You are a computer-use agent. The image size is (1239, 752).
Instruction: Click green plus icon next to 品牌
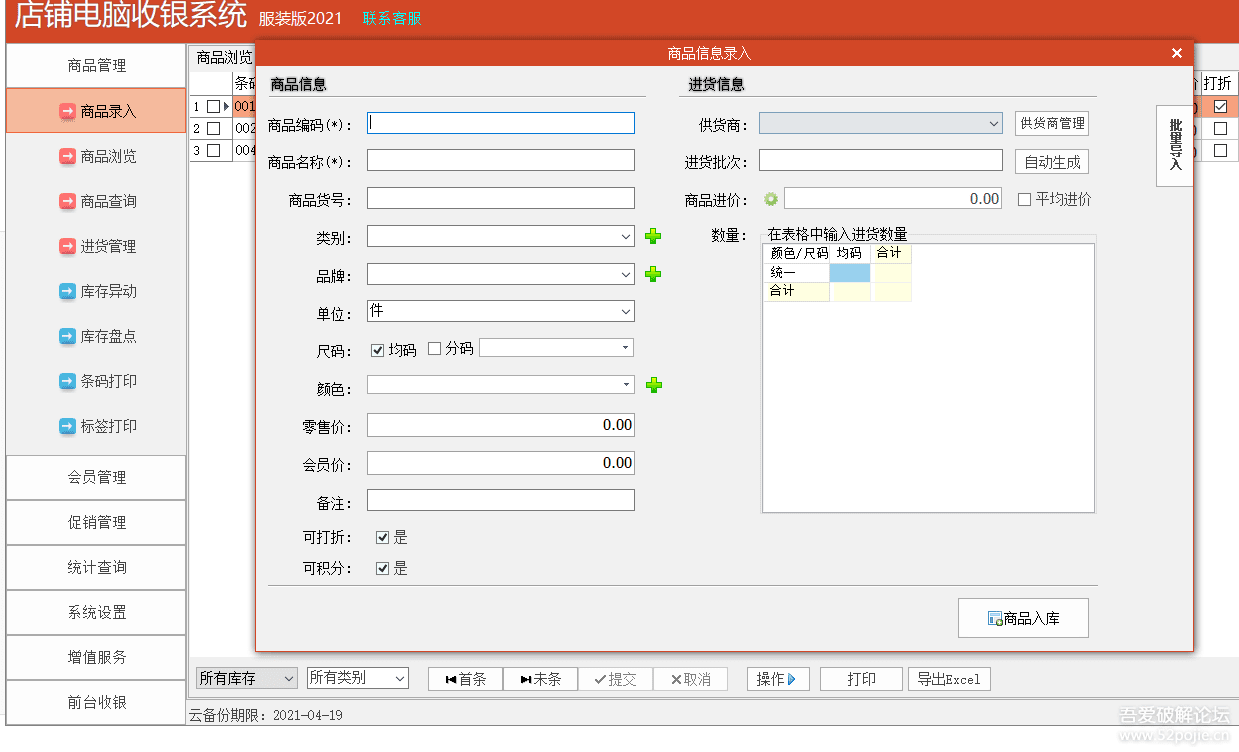[x=653, y=274]
